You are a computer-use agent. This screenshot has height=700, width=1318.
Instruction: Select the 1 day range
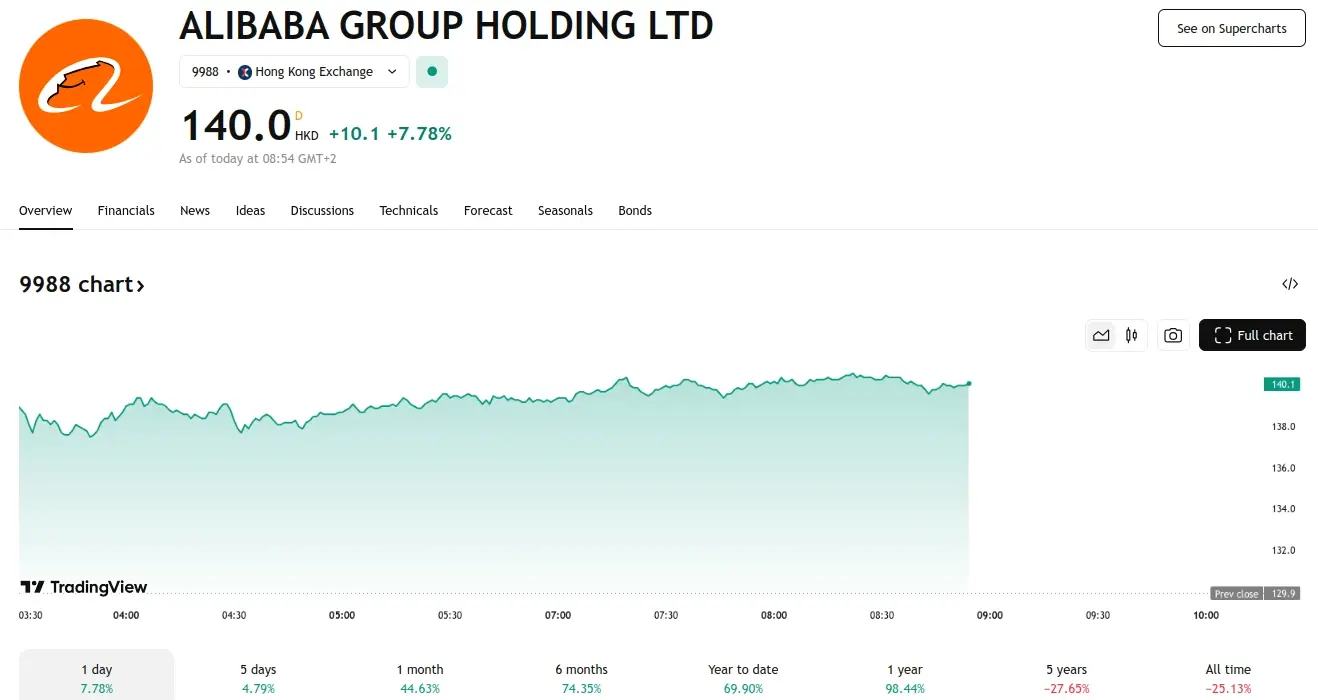[x=97, y=678]
